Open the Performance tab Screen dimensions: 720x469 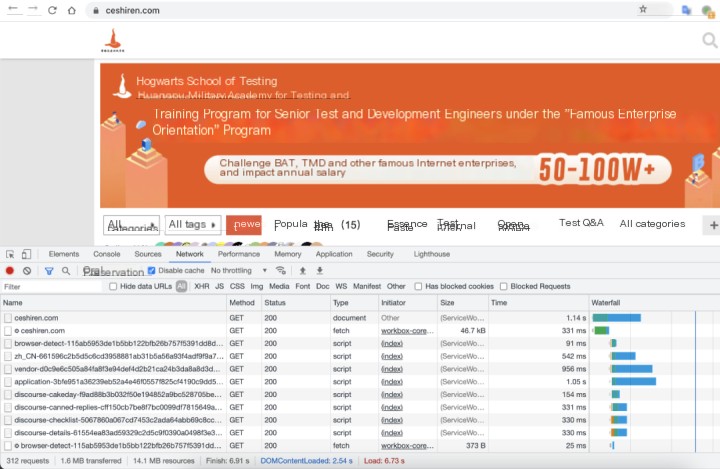tap(239, 254)
